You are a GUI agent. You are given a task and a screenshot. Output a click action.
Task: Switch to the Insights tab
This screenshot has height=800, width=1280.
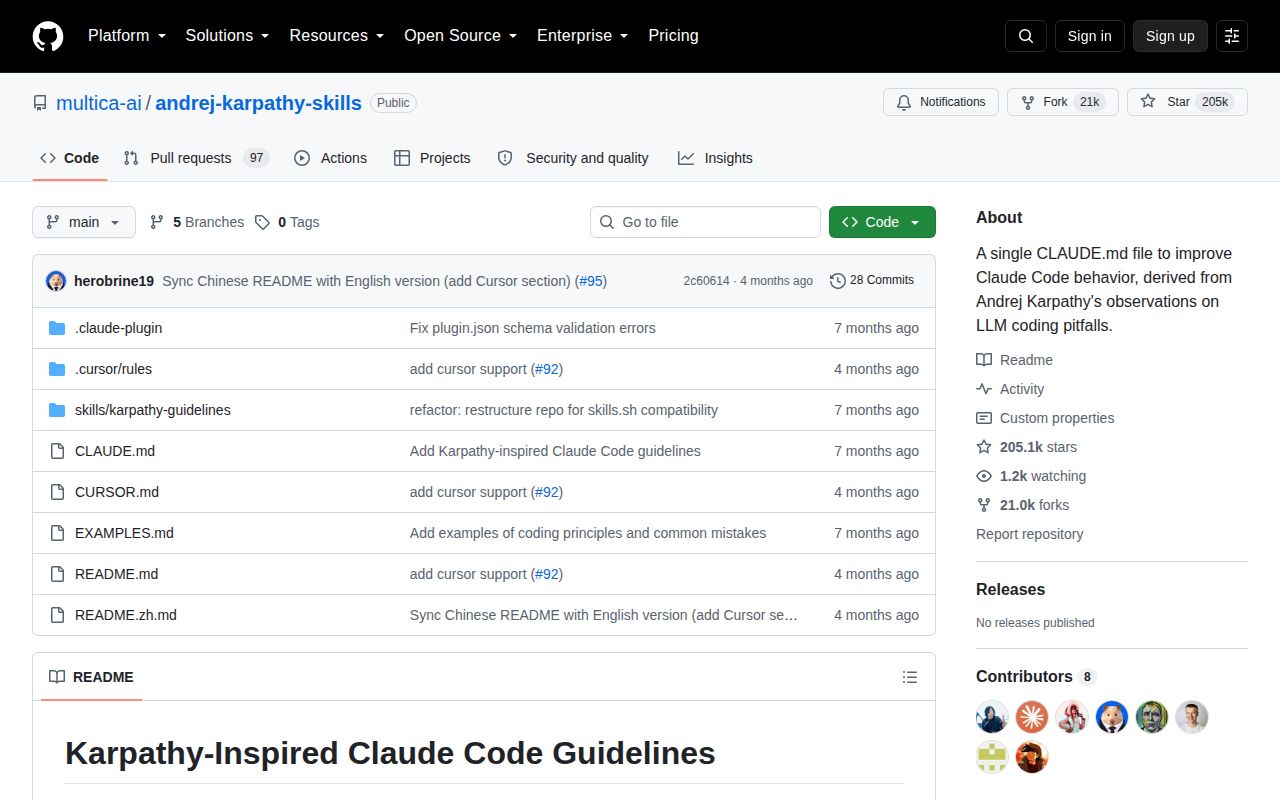715,158
